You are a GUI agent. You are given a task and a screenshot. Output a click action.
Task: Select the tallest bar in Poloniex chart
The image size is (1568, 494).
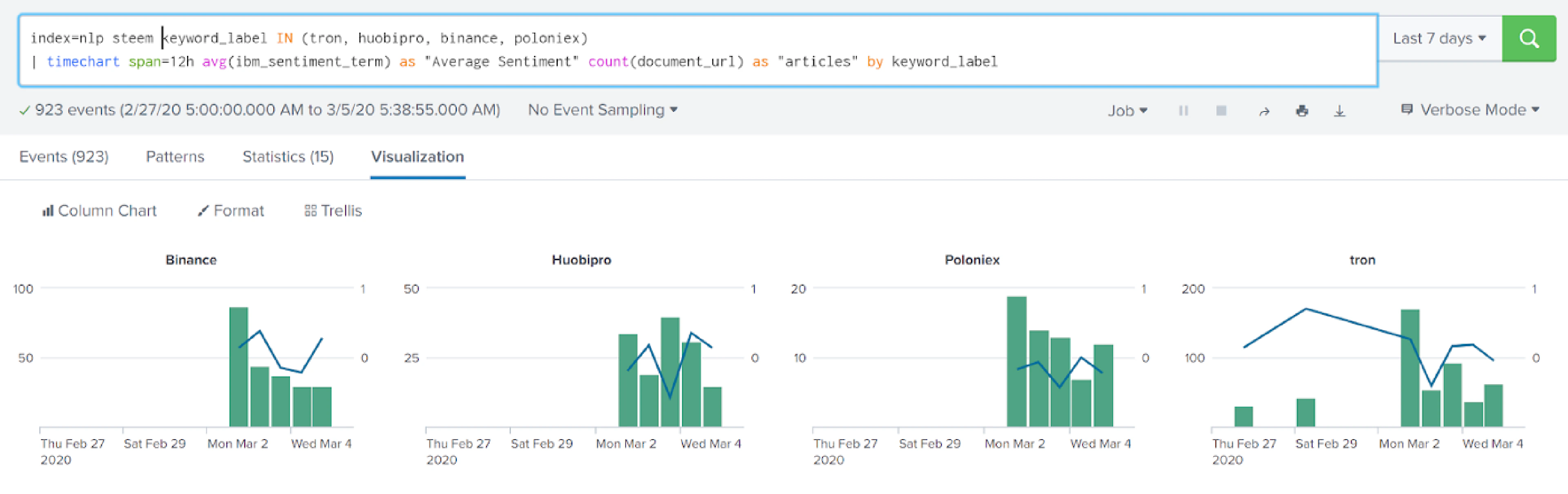pos(1016,361)
